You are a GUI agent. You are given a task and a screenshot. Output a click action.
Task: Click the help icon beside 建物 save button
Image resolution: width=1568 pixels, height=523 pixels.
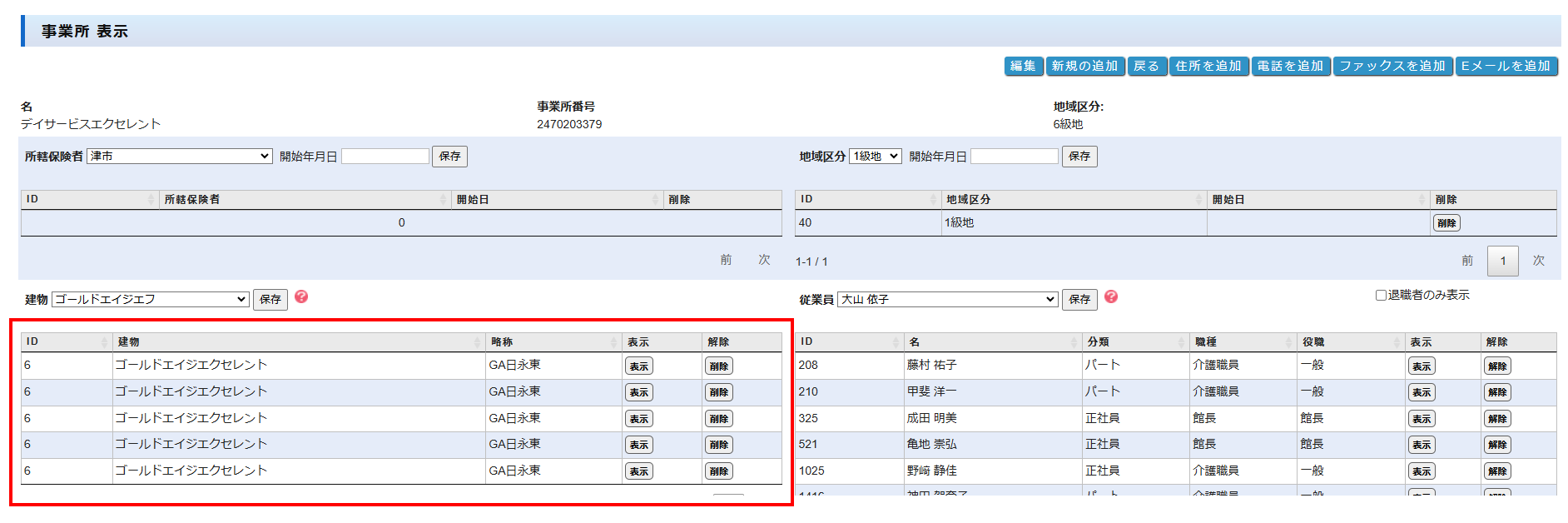tap(301, 297)
